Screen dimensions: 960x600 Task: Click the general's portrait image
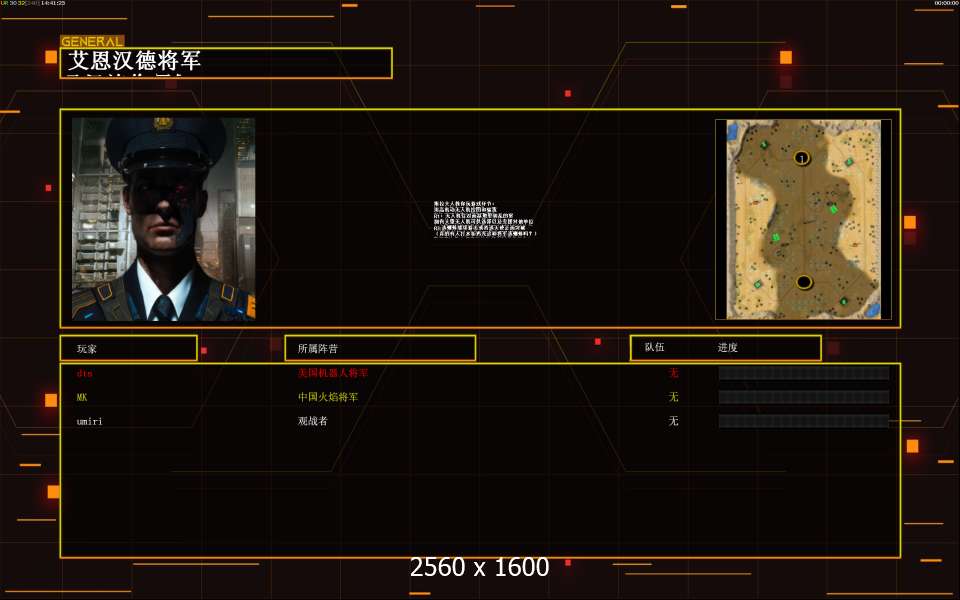coord(163,219)
